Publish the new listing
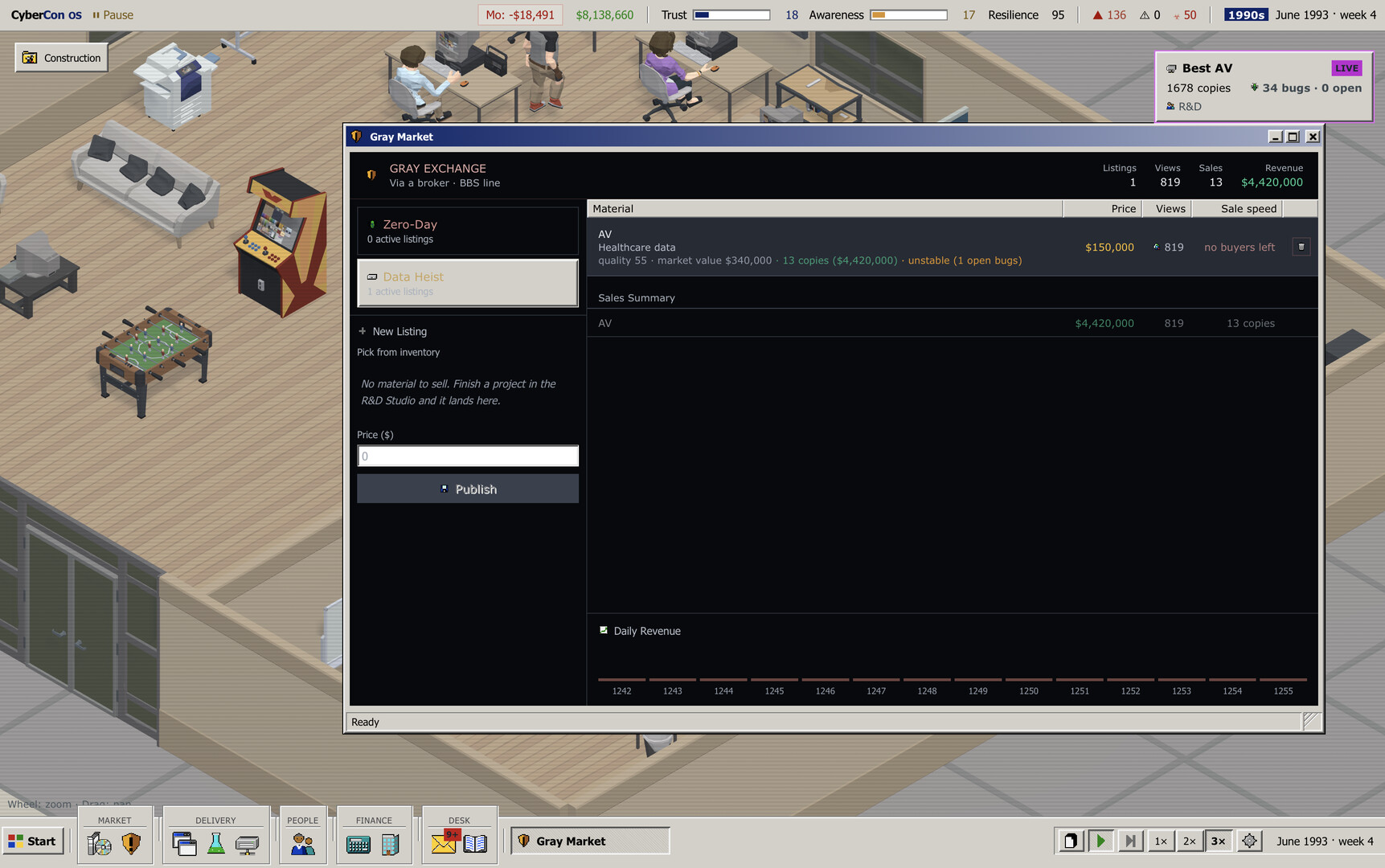 coord(468,489)
